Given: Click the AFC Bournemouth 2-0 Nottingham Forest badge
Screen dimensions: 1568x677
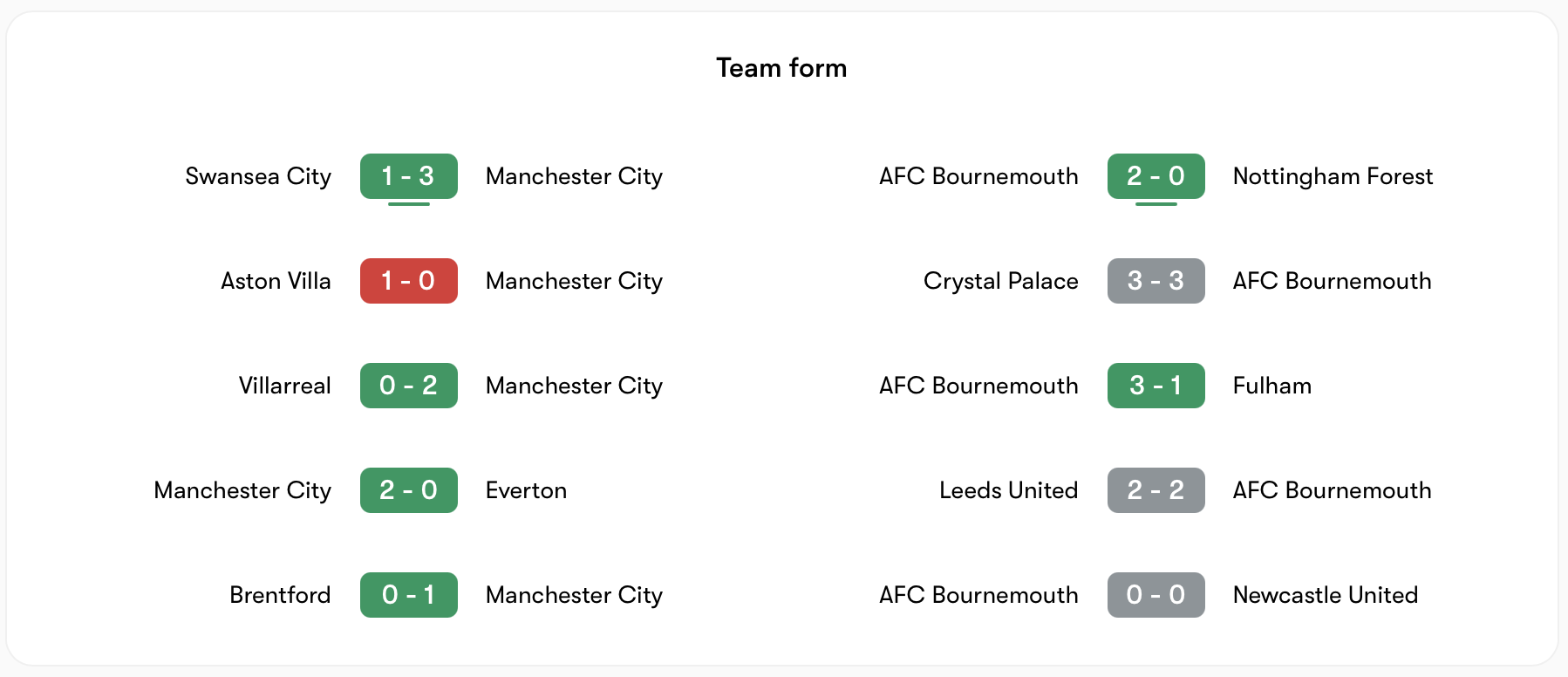Looking at the screenshot, I should click(x=1156, y=175).
